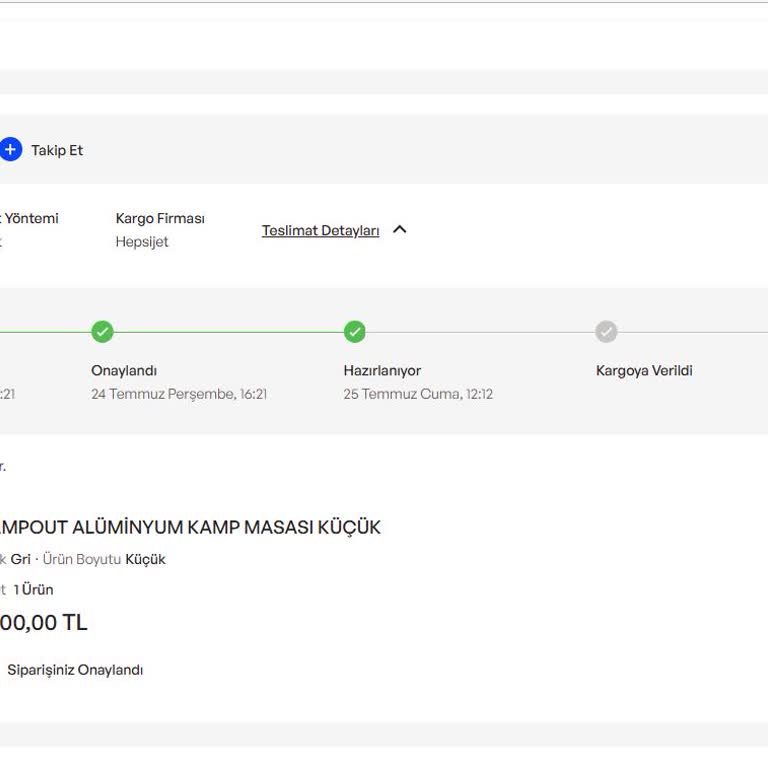This screenshot has height=768, width=768.
Task: Click the grey checkmark above Kargoya Verildi
Action: click(x=606, y=332)
